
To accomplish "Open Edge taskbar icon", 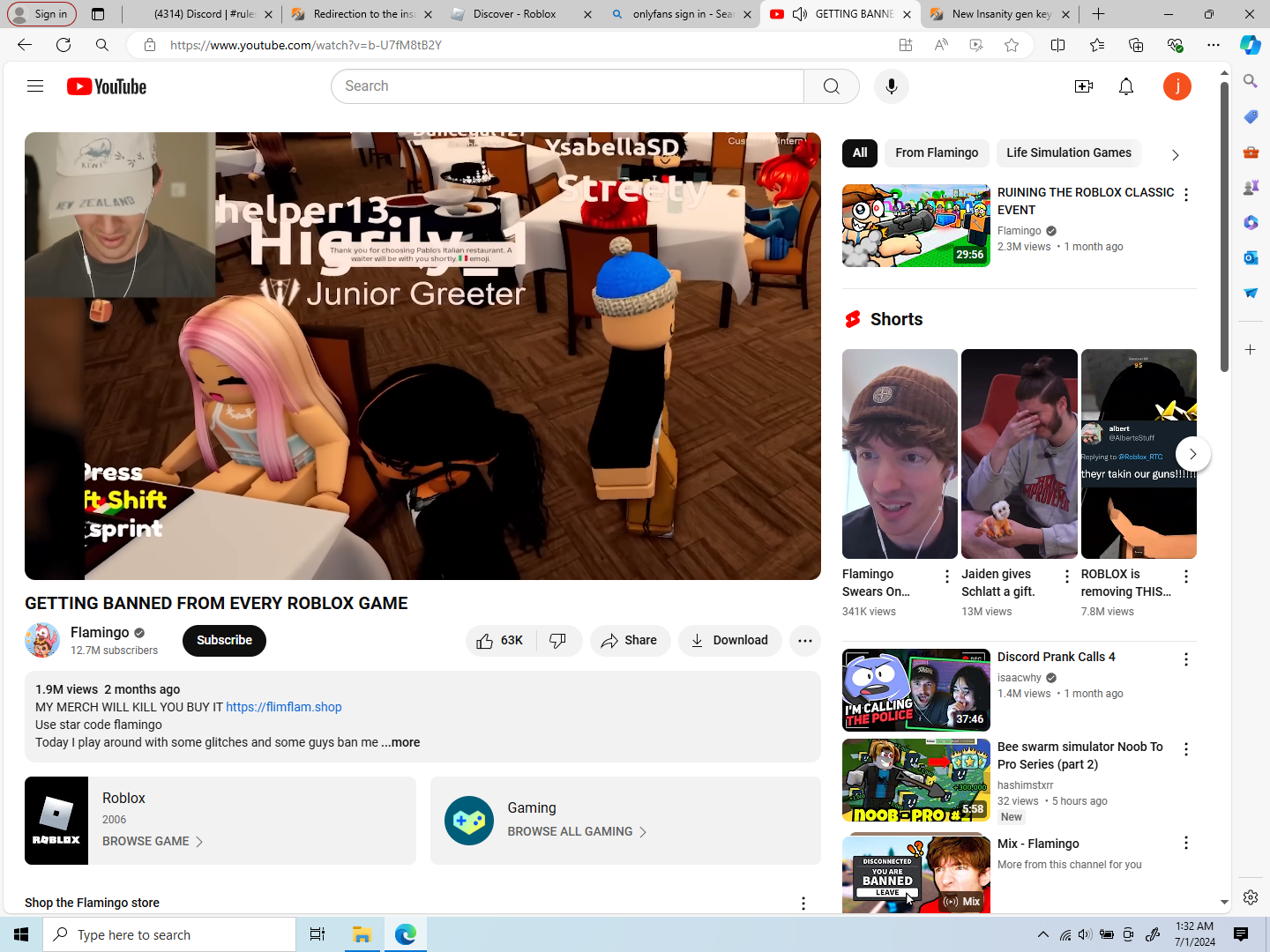I will (x=406, y=934).
